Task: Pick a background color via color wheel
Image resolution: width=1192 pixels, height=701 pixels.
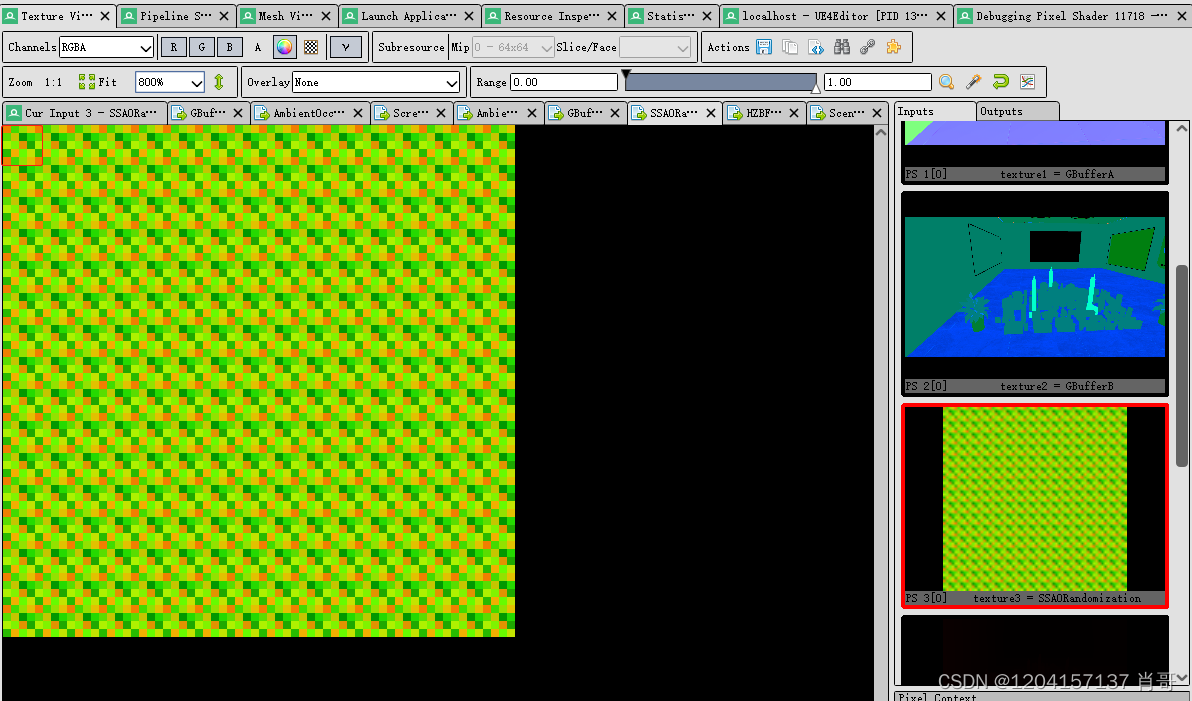Action: pos(284,47)
